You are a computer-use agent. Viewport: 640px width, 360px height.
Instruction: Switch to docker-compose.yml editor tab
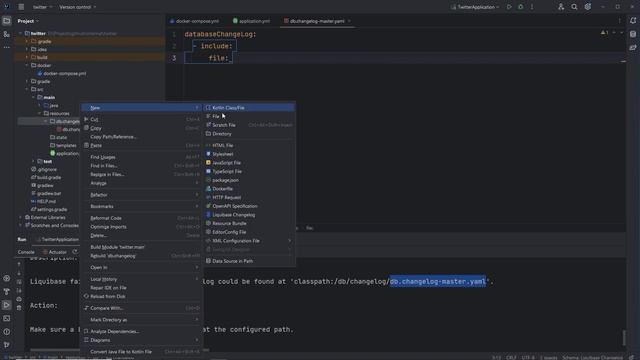coord(195,21)
